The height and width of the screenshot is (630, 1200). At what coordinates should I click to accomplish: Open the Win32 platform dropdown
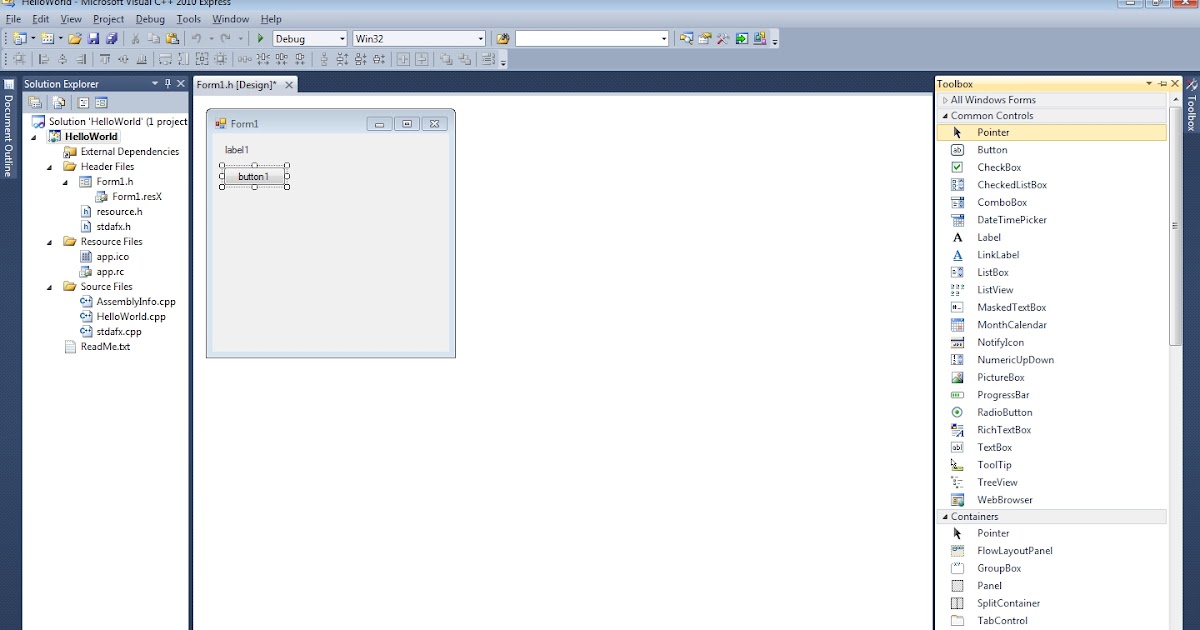pos(480,38)
